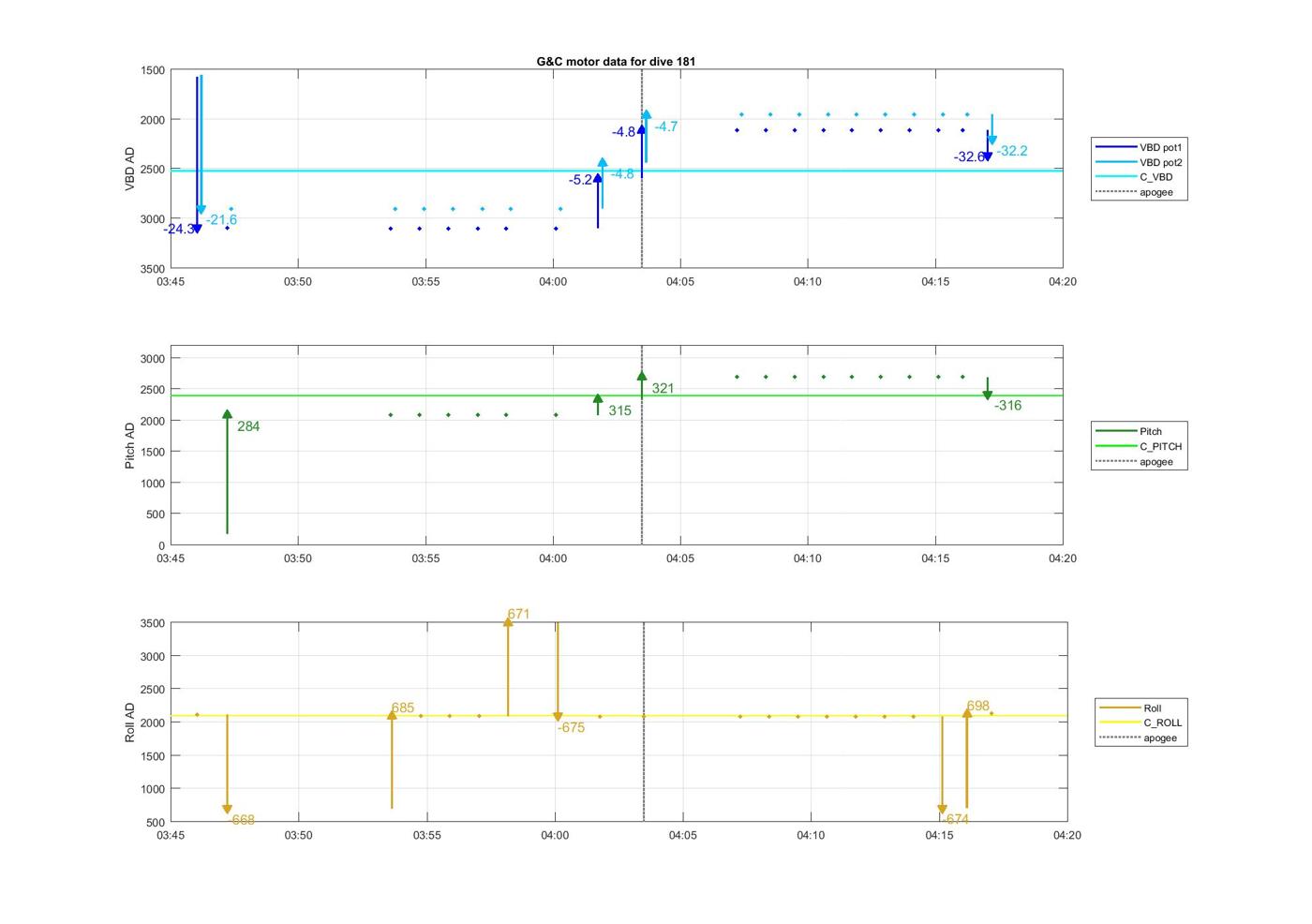Select the Roll legend entry

(1131, 708)
